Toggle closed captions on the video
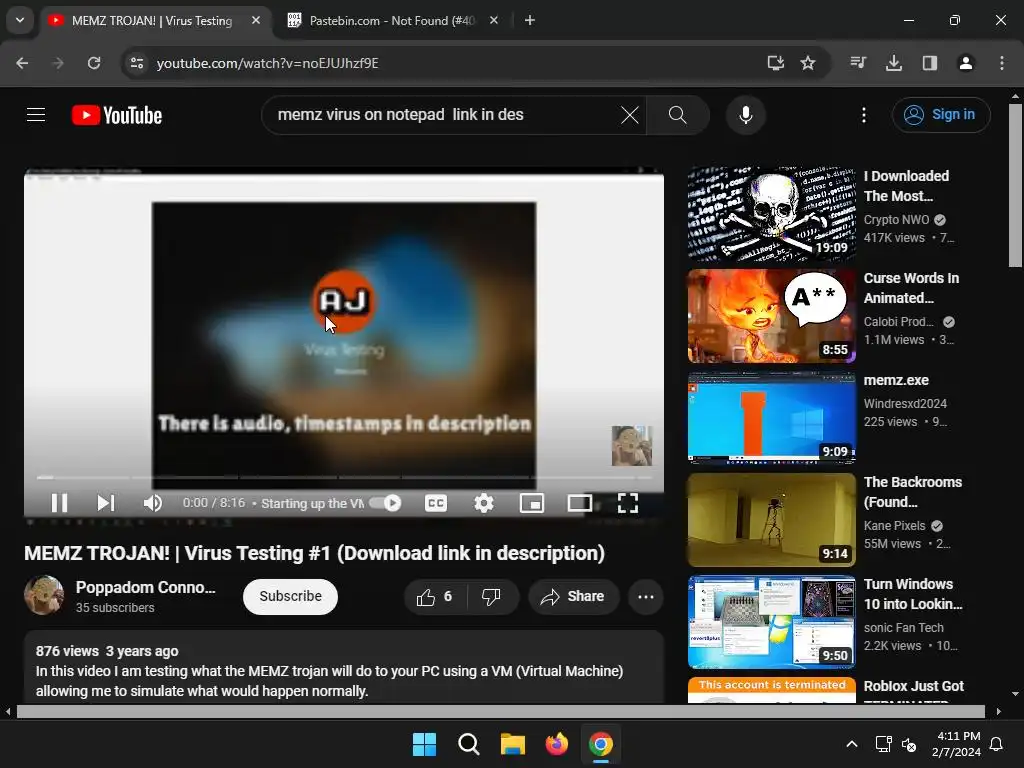This screenshot has width=1024, height=768. point(436,503)
